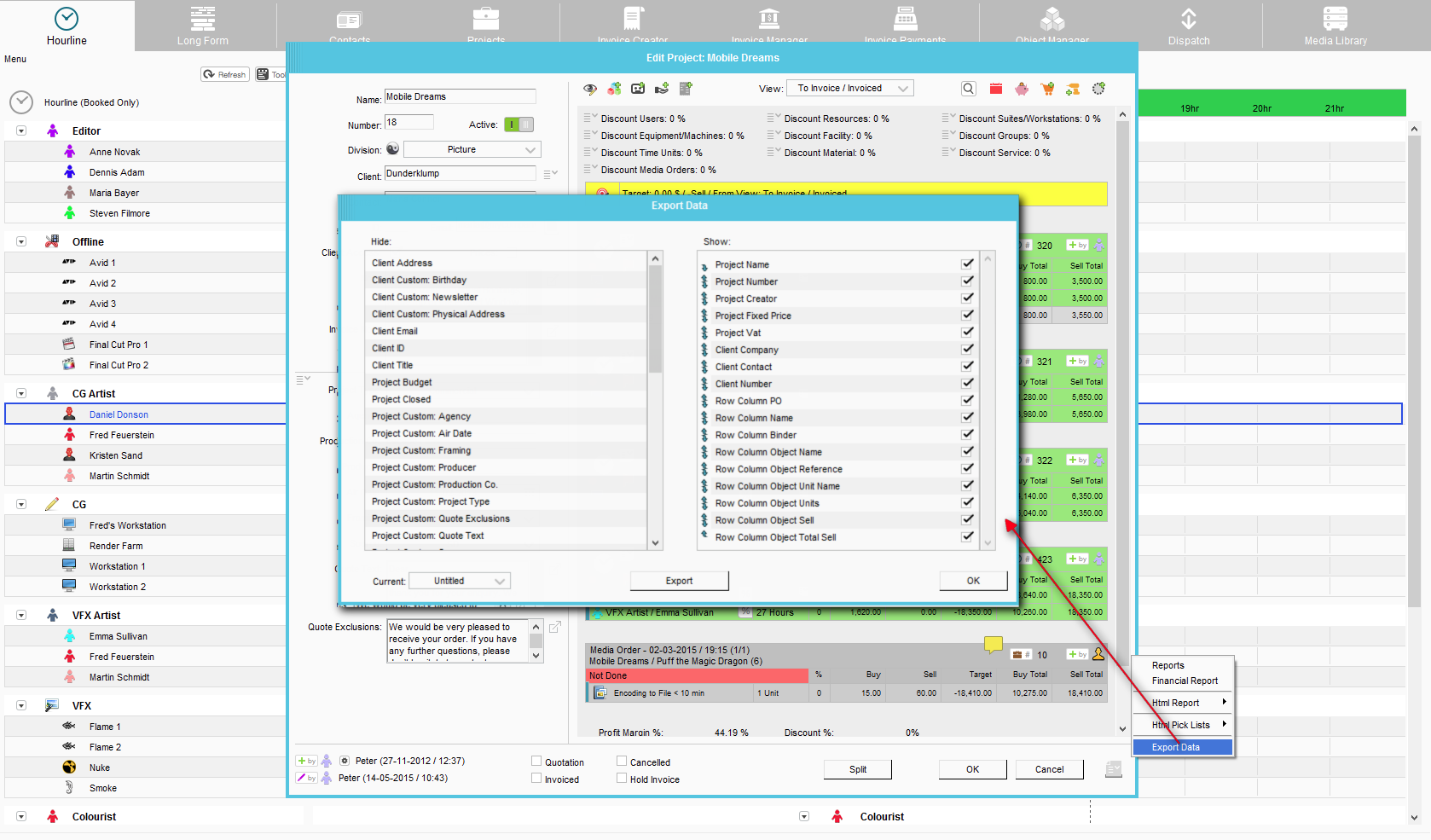This screenshot has height=840, width=1431.
Task: Click the Export button
Action: pyautogui.click(x=679, y=581)
